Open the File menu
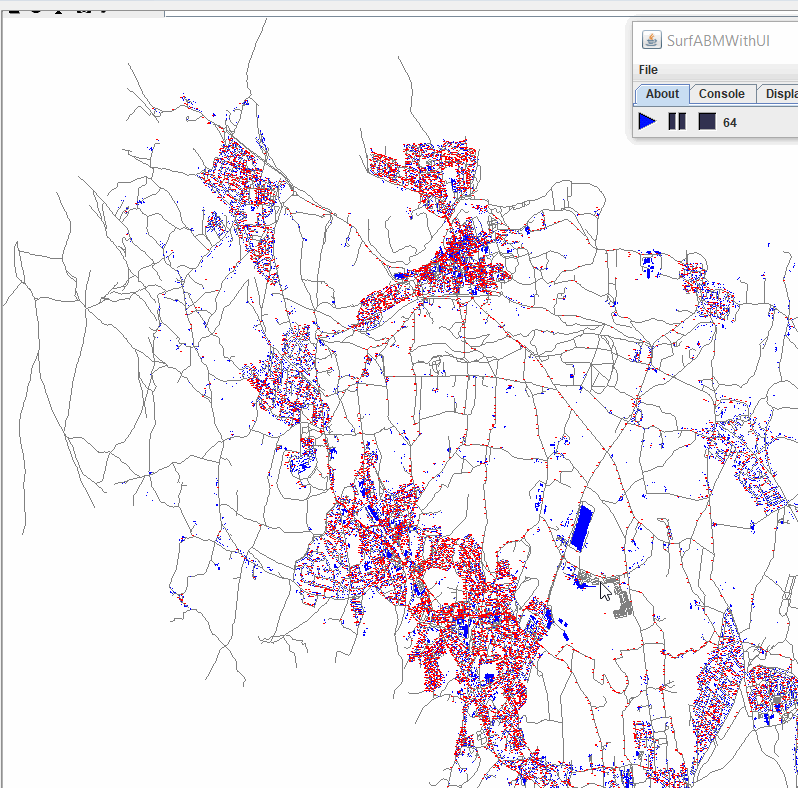798x788 pixels. click(x=648, y=70)
